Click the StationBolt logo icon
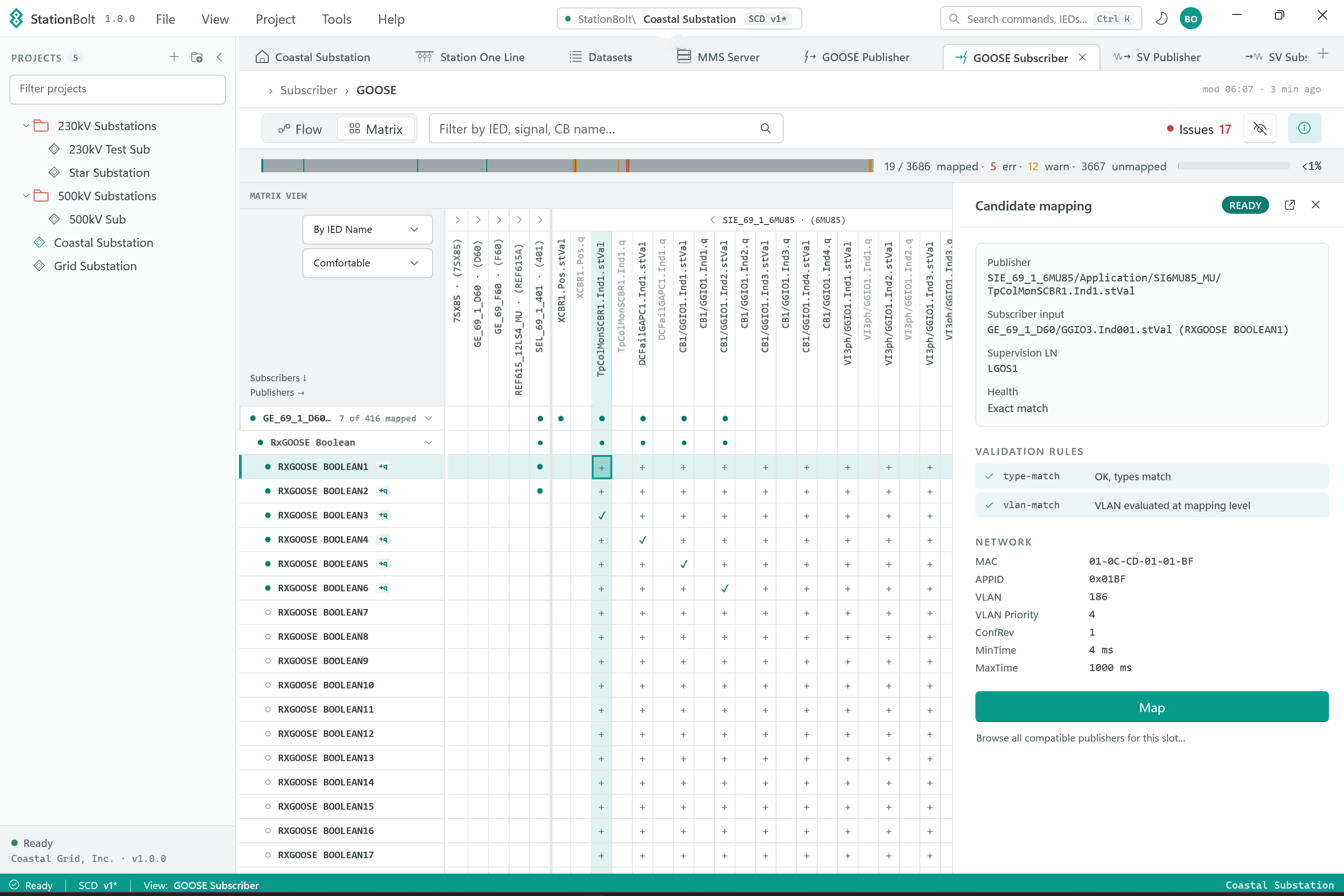1344x896 pixels. click(x=17, y=19)
